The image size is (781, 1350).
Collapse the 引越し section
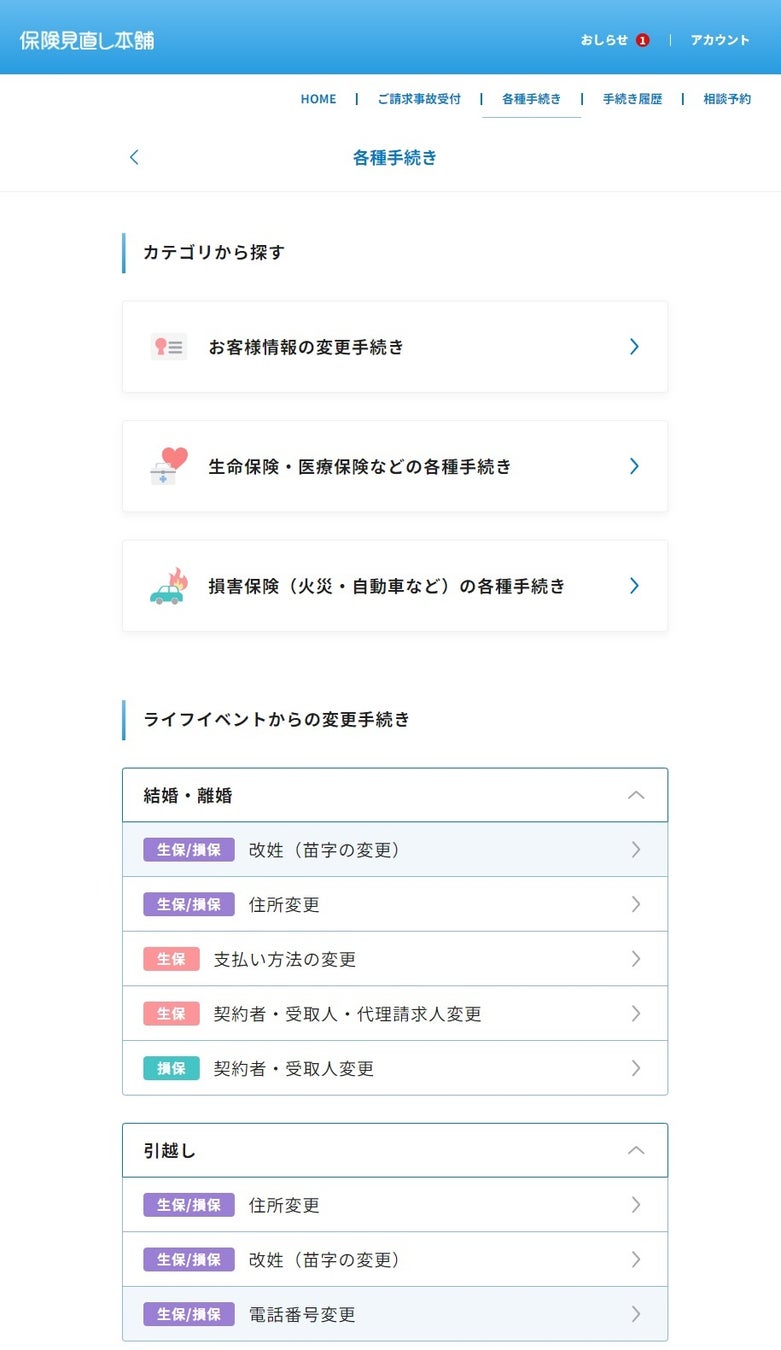coord(635,1150)
